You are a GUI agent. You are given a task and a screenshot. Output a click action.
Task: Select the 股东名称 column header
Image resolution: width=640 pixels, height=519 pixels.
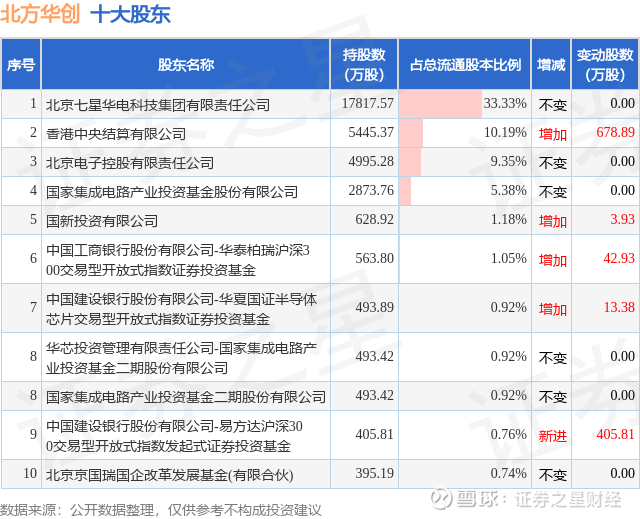coord(186,64)
